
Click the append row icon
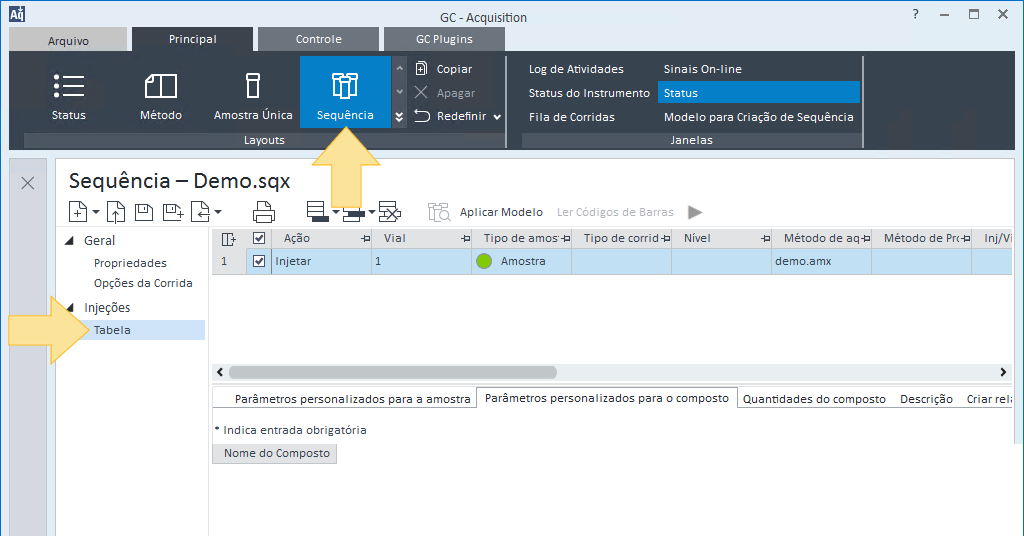point(353,212)
